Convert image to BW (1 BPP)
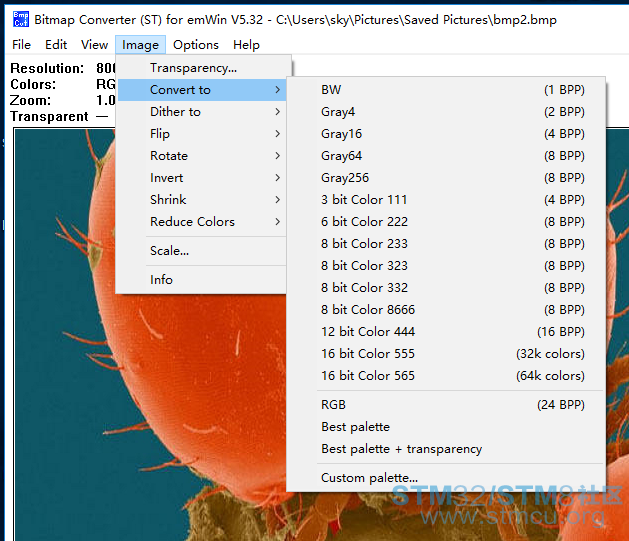This screenshot has height=541, width=629. point(446,90)
